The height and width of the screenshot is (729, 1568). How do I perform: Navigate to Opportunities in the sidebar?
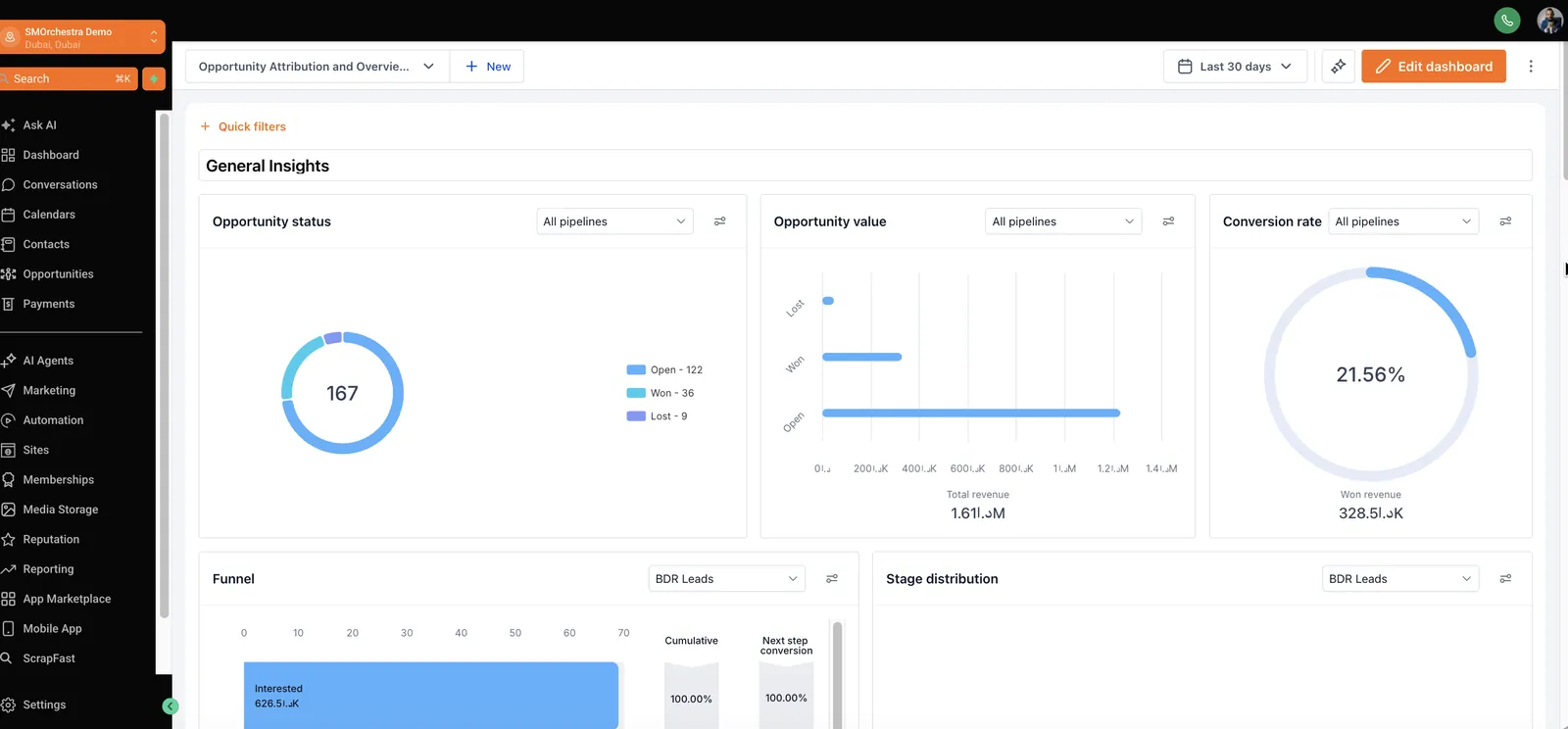58,274
